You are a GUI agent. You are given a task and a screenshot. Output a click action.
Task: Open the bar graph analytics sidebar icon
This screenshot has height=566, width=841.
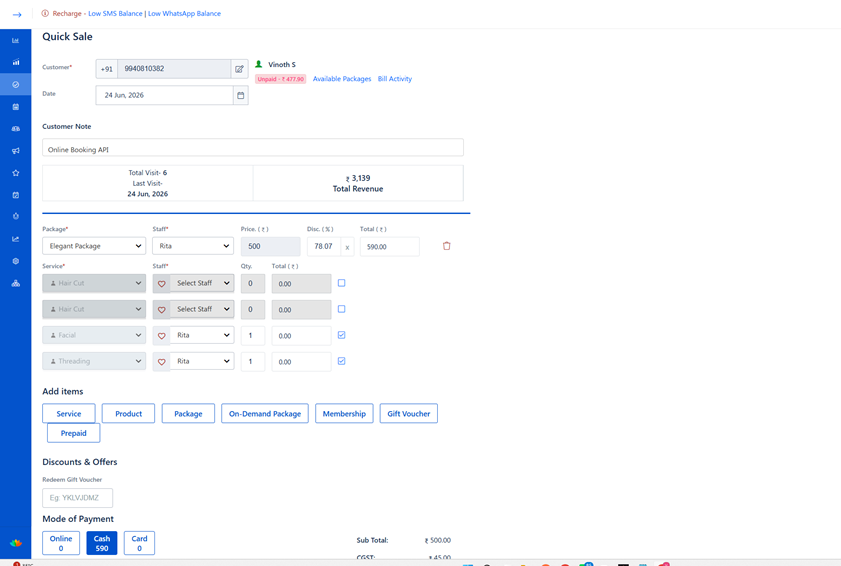tap(16, 62)
